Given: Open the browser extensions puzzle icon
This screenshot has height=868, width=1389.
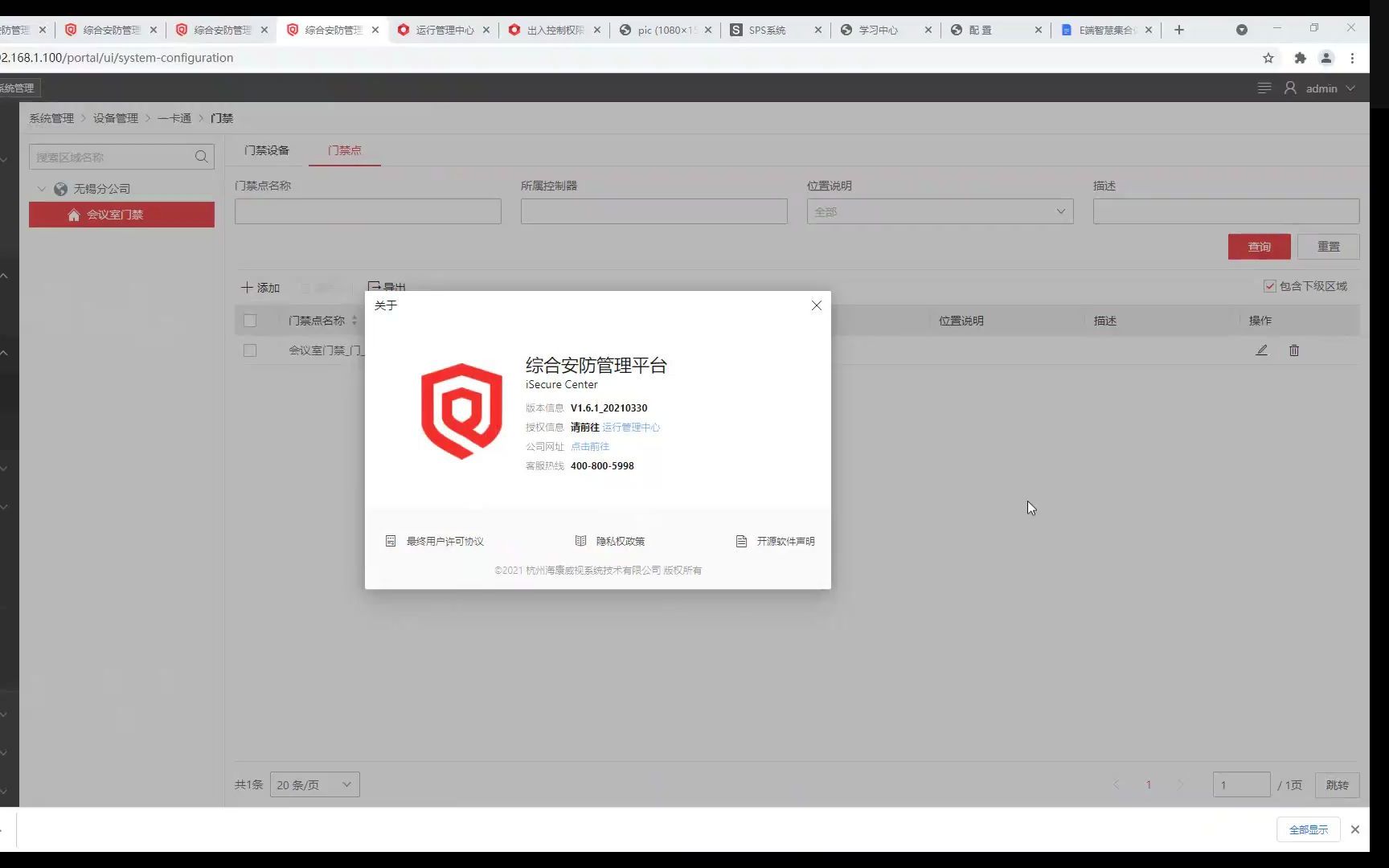Looking at the screenshot, I should pyautogui.click(x=1300, y=58).
